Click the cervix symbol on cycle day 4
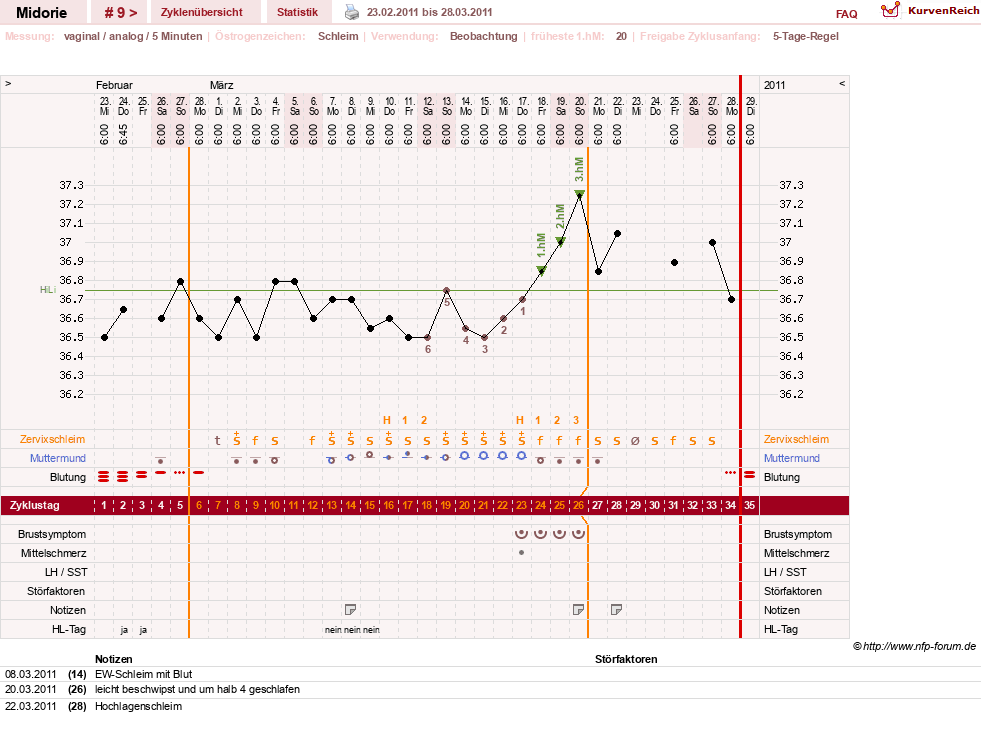Screen dimensions: 981x738 pyautogui.click(x=161, y=460)
